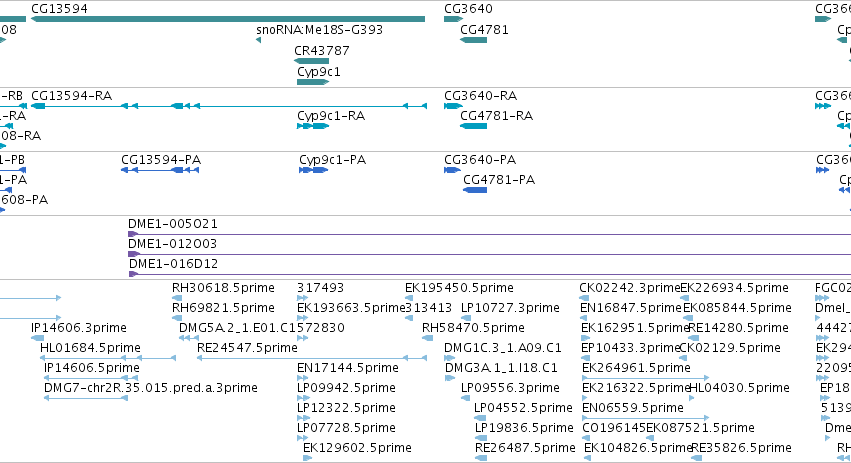Select the DME1-012003 label

pyautogui.click(x=172, y=244)
